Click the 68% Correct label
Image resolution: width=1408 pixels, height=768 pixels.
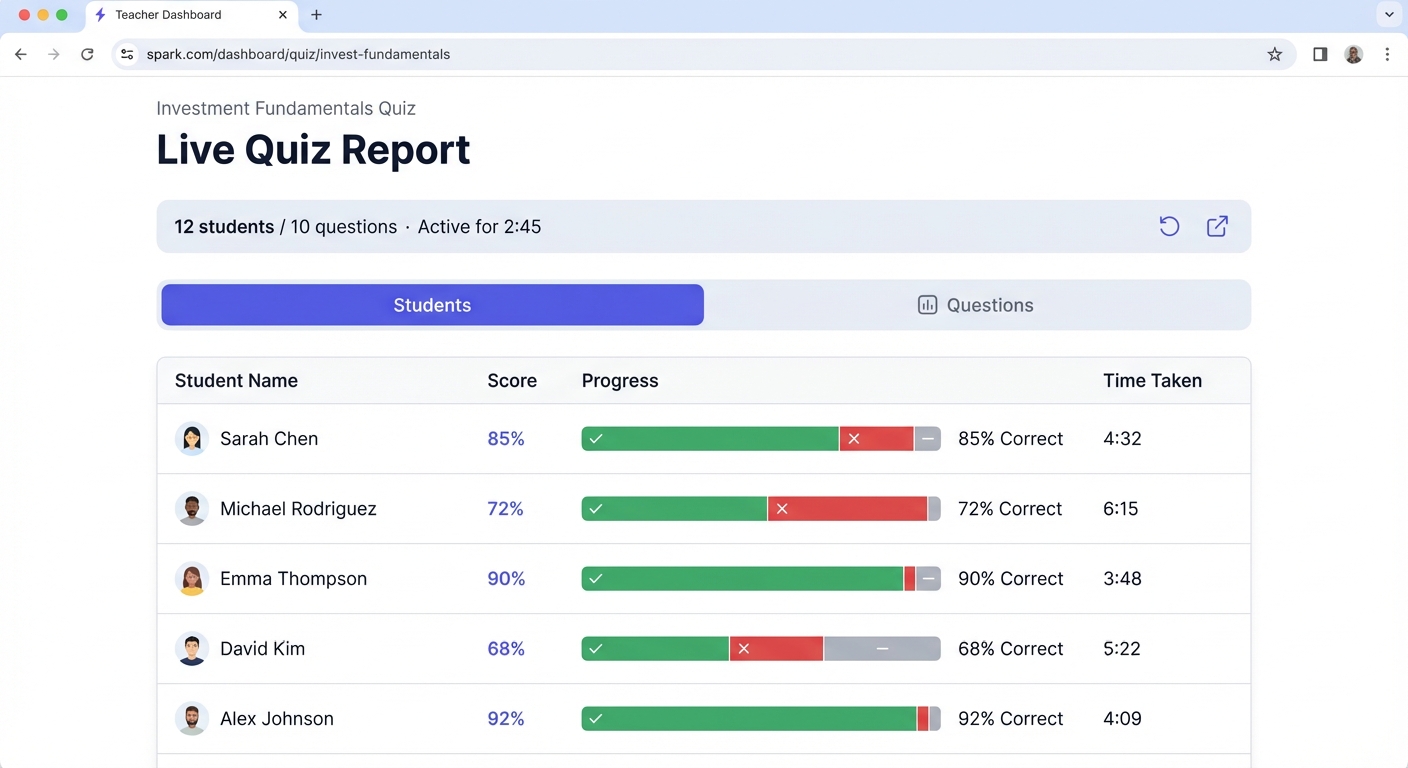[1011, 649]
